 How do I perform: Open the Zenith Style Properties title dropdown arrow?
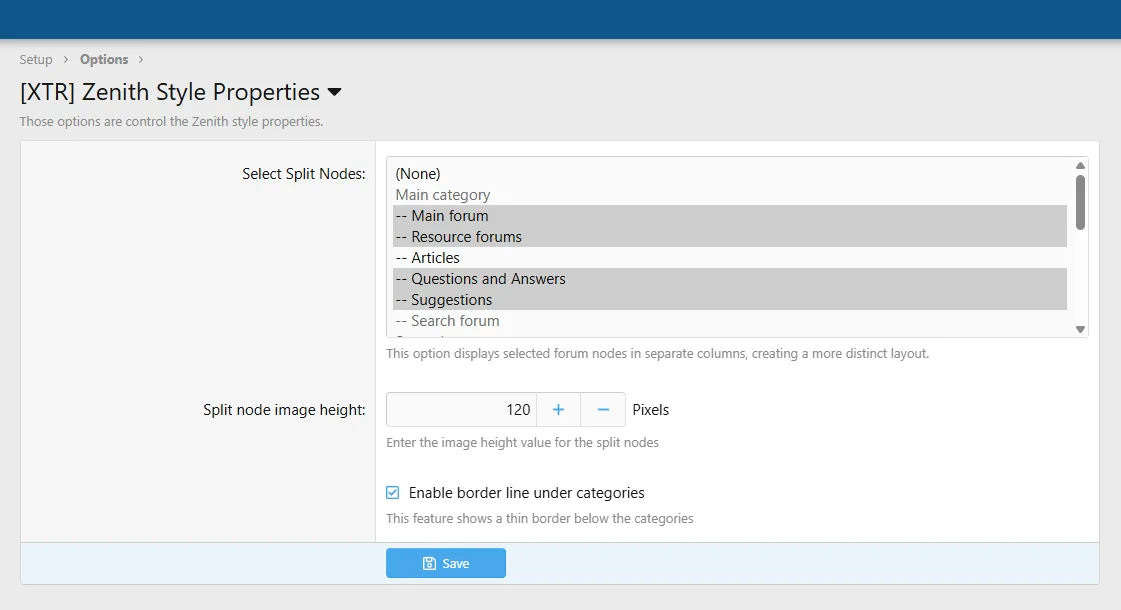(335, 93)
